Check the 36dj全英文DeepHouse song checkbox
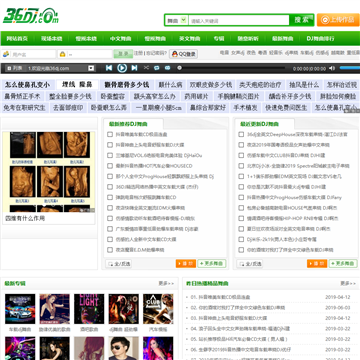This screenshot has height=360, width=360. pos(241,134)
